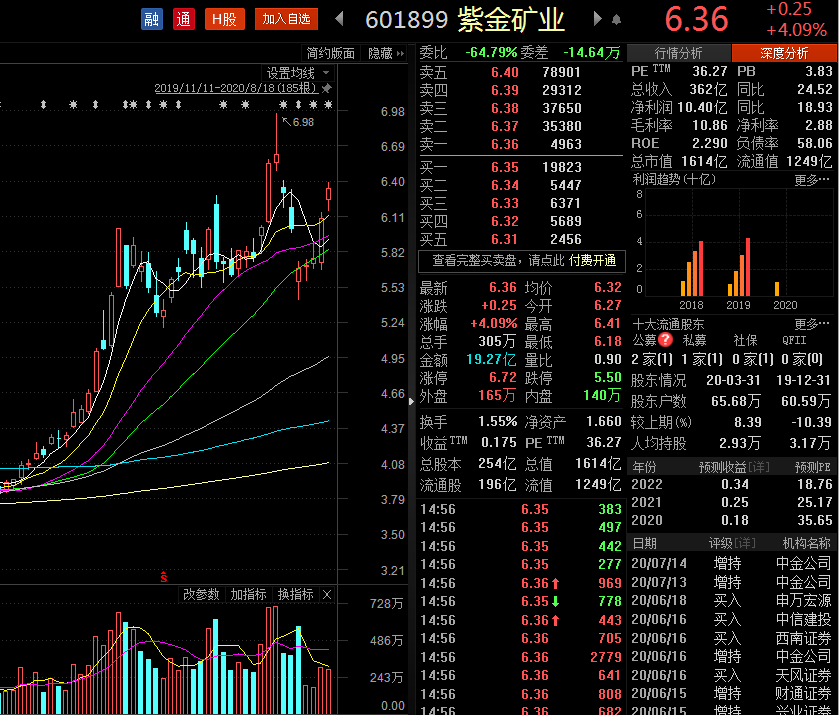The height and width of the screenshot is (715, 839).
Task: Click the QFII shareholder category
Action: (x=794, y=340)
